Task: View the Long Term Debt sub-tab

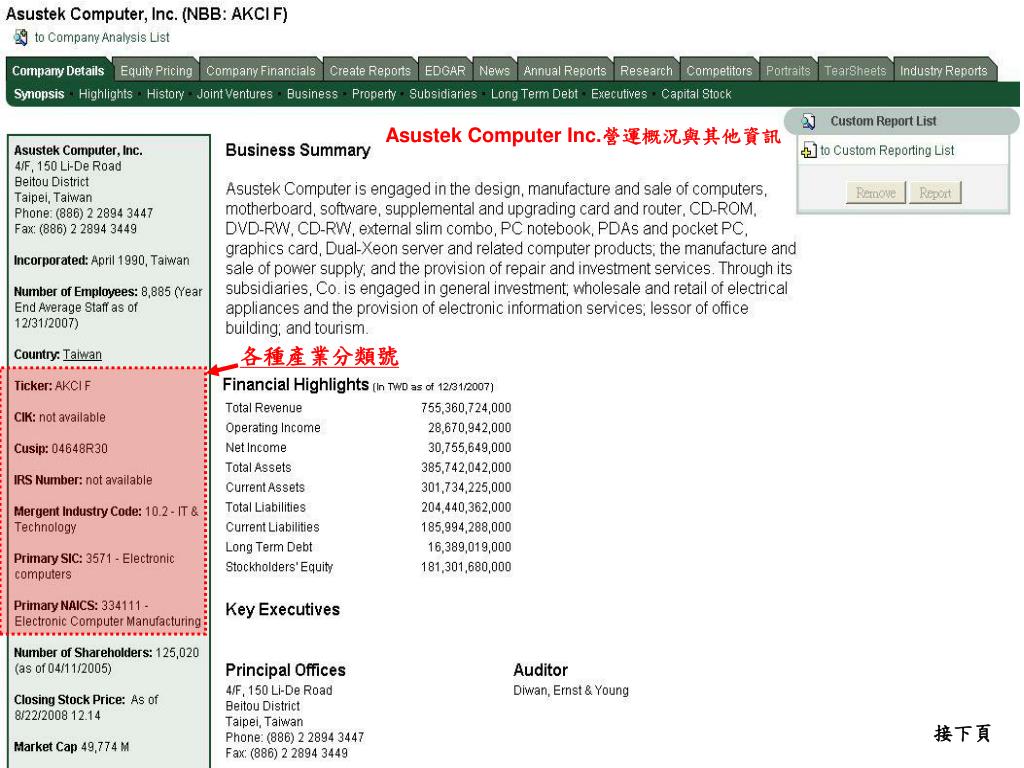Action: point(534,94)
